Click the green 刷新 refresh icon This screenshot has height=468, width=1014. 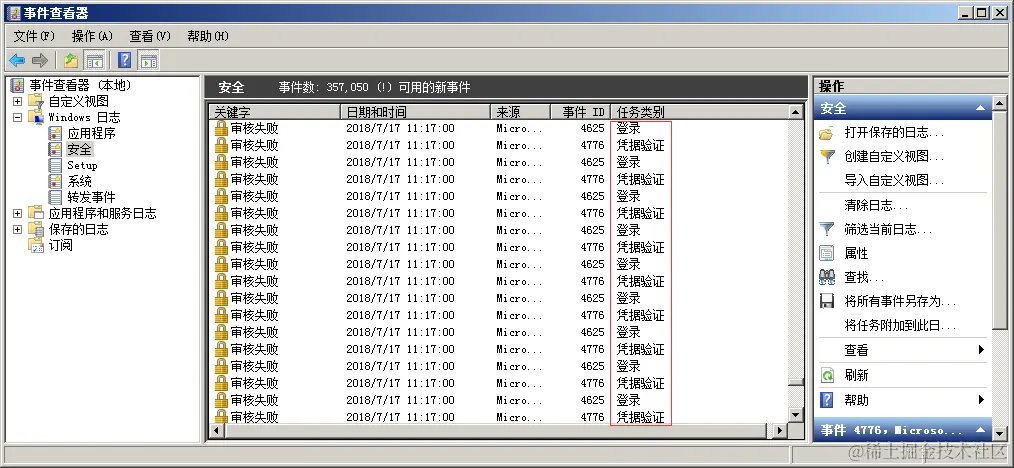click(826, 375)
